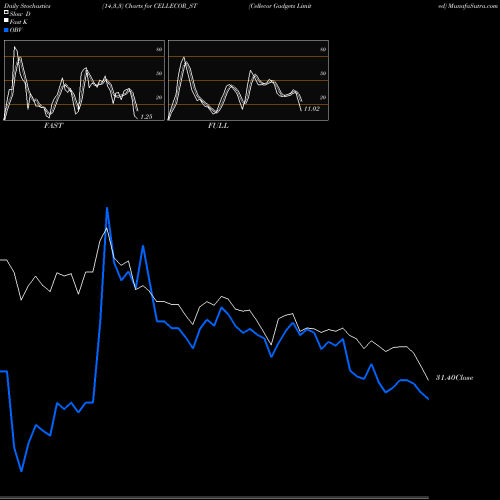Click the 'Daily Stochastics' title text

coord(27,6)
